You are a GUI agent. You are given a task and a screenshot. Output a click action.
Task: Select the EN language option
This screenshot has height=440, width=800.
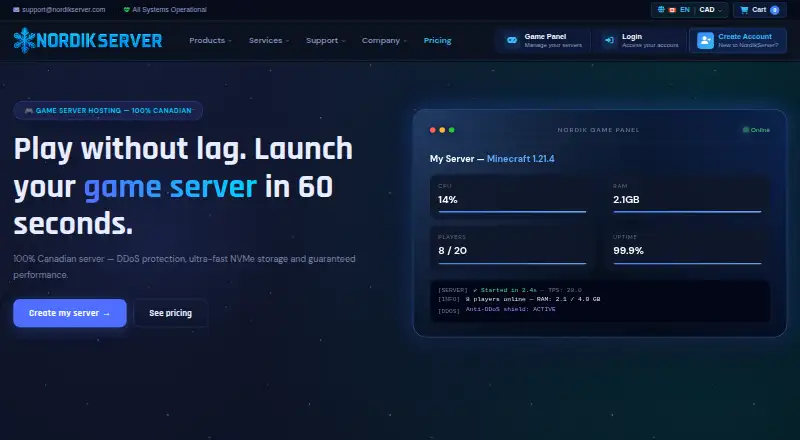pyautogui.click(x=685, y=10)
